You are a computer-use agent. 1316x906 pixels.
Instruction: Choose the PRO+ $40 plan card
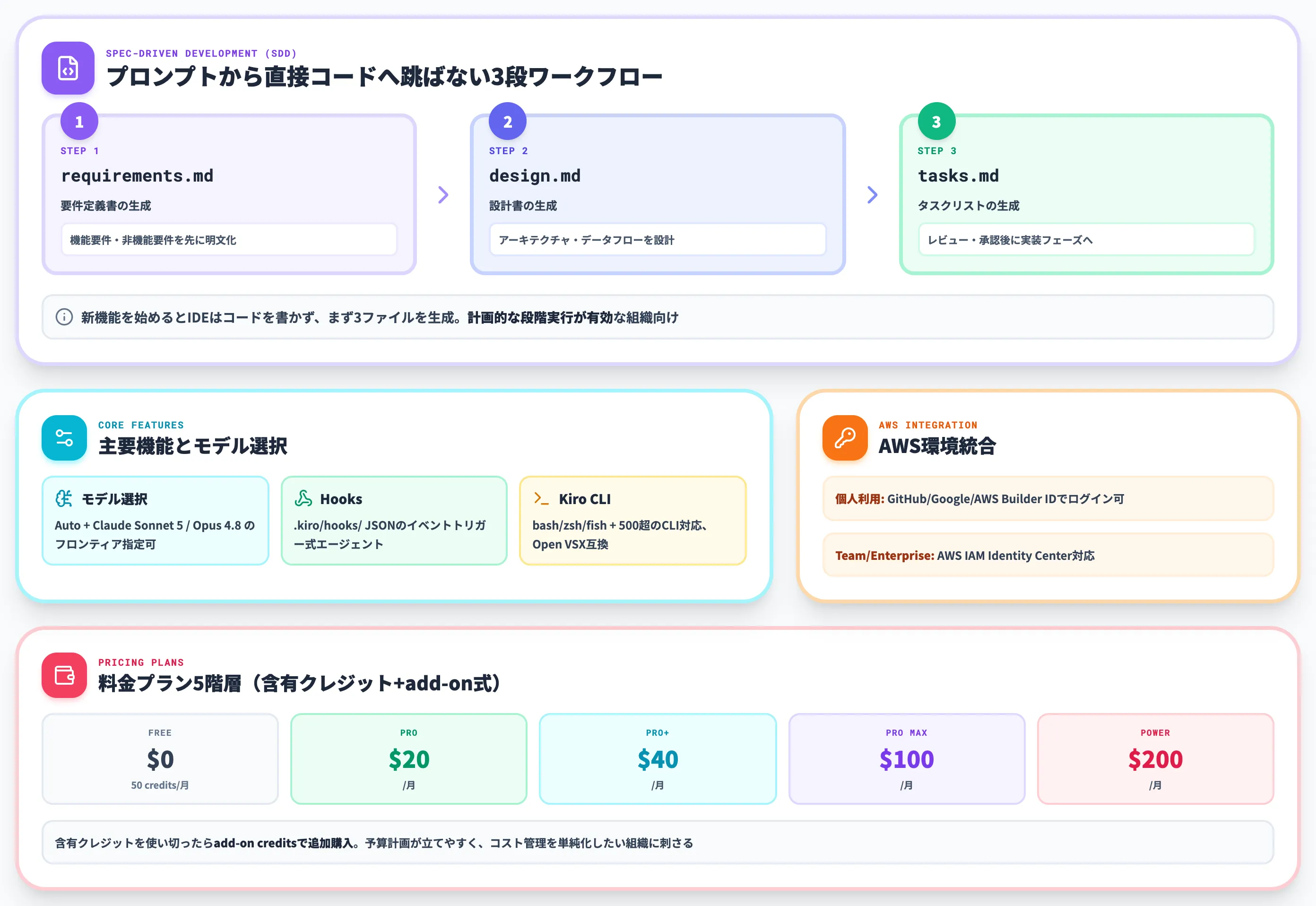(658, 758)
